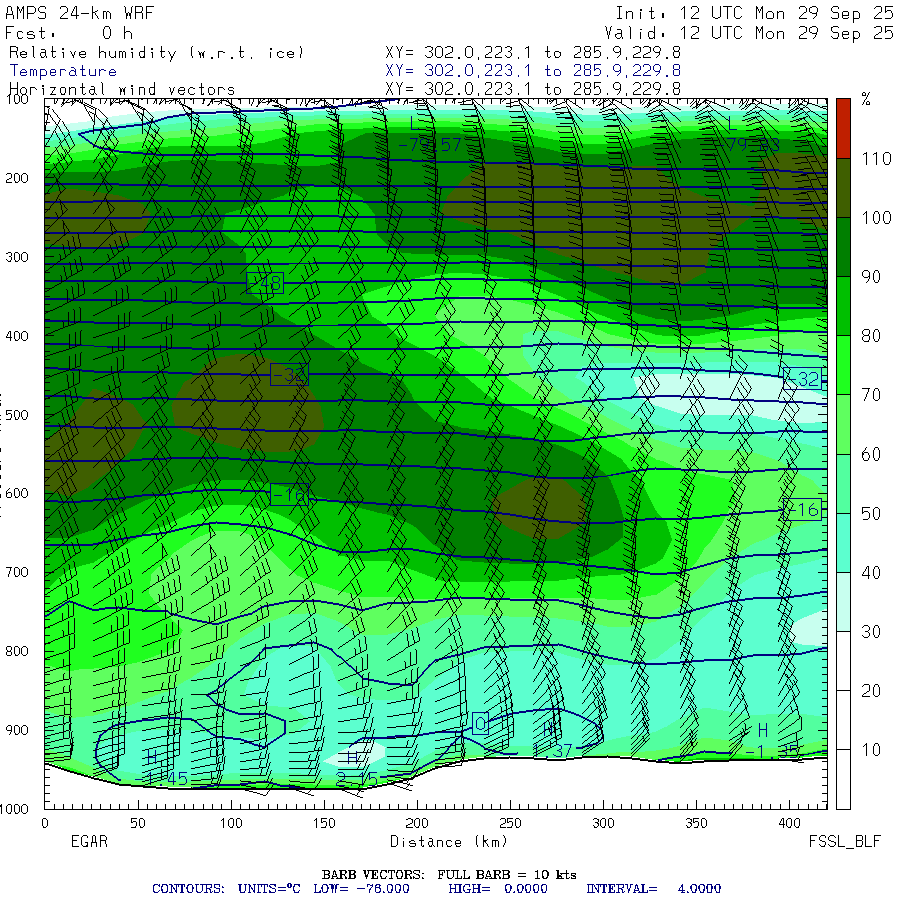Select the left boxed -16 contour label

[289, 495]
